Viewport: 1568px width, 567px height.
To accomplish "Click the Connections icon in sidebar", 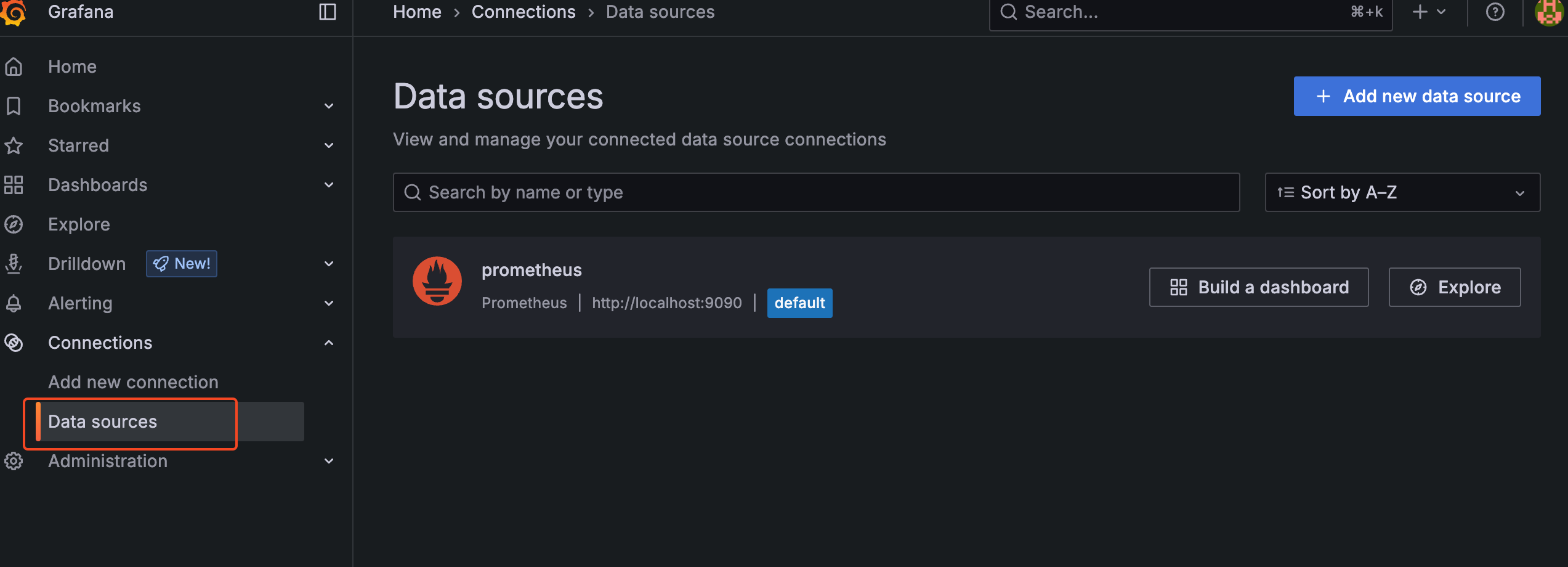I will [14, 343].
